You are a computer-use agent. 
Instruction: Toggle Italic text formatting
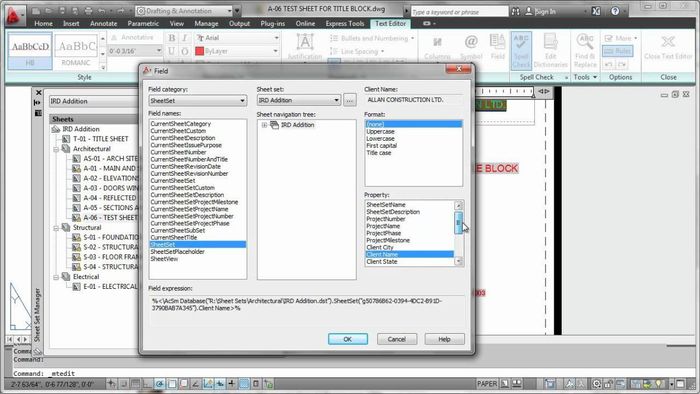tap(184, 38)
